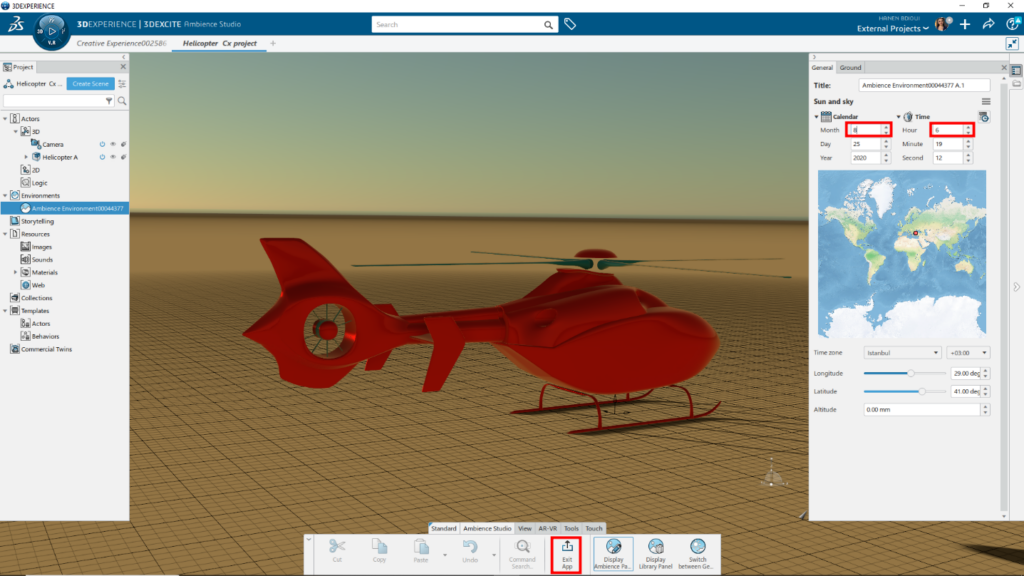This screenshot has height=576, width=1024.
Task: Click the user profile avatar
Action: tap(942, 24)
